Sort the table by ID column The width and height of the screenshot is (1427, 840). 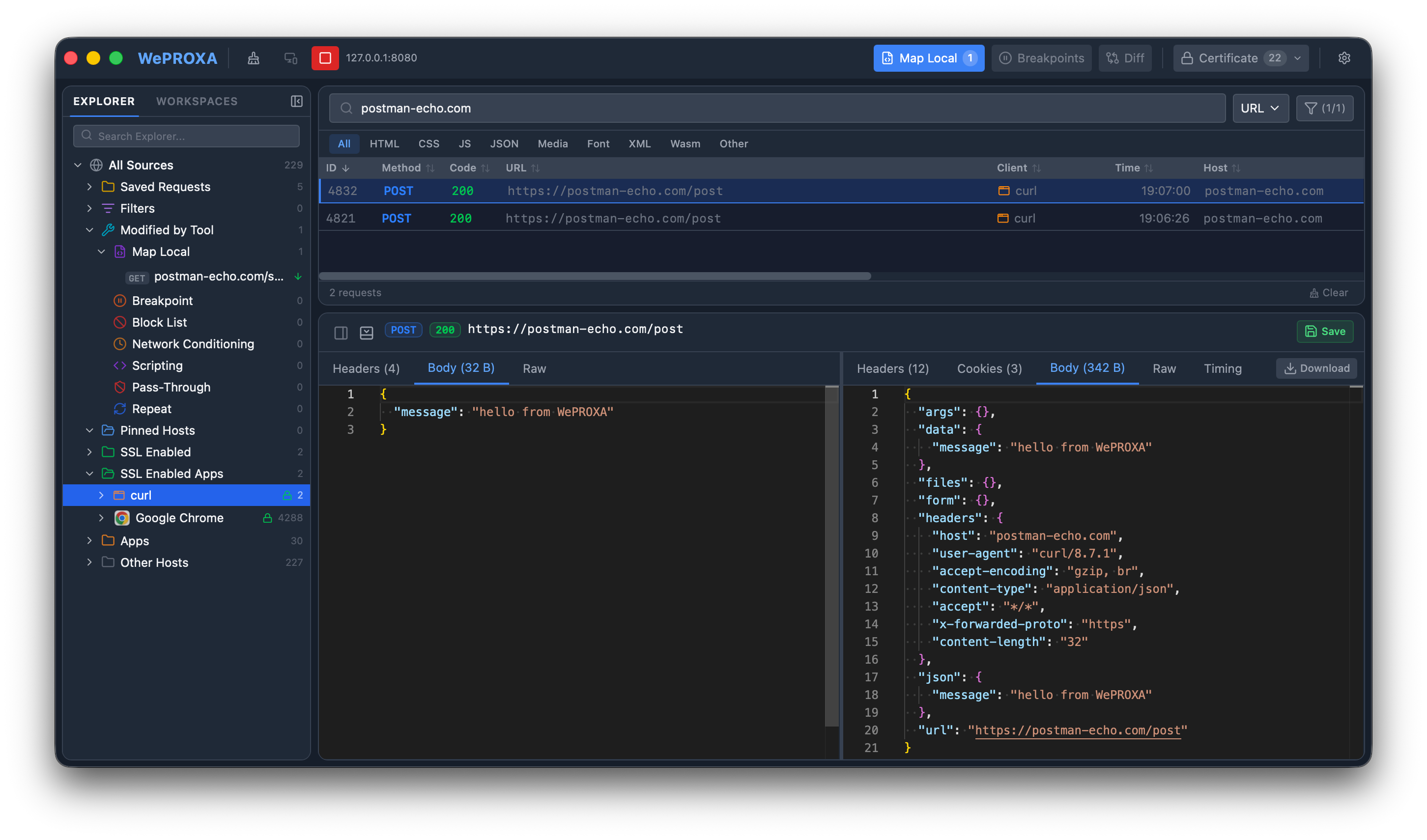point(338,168)
